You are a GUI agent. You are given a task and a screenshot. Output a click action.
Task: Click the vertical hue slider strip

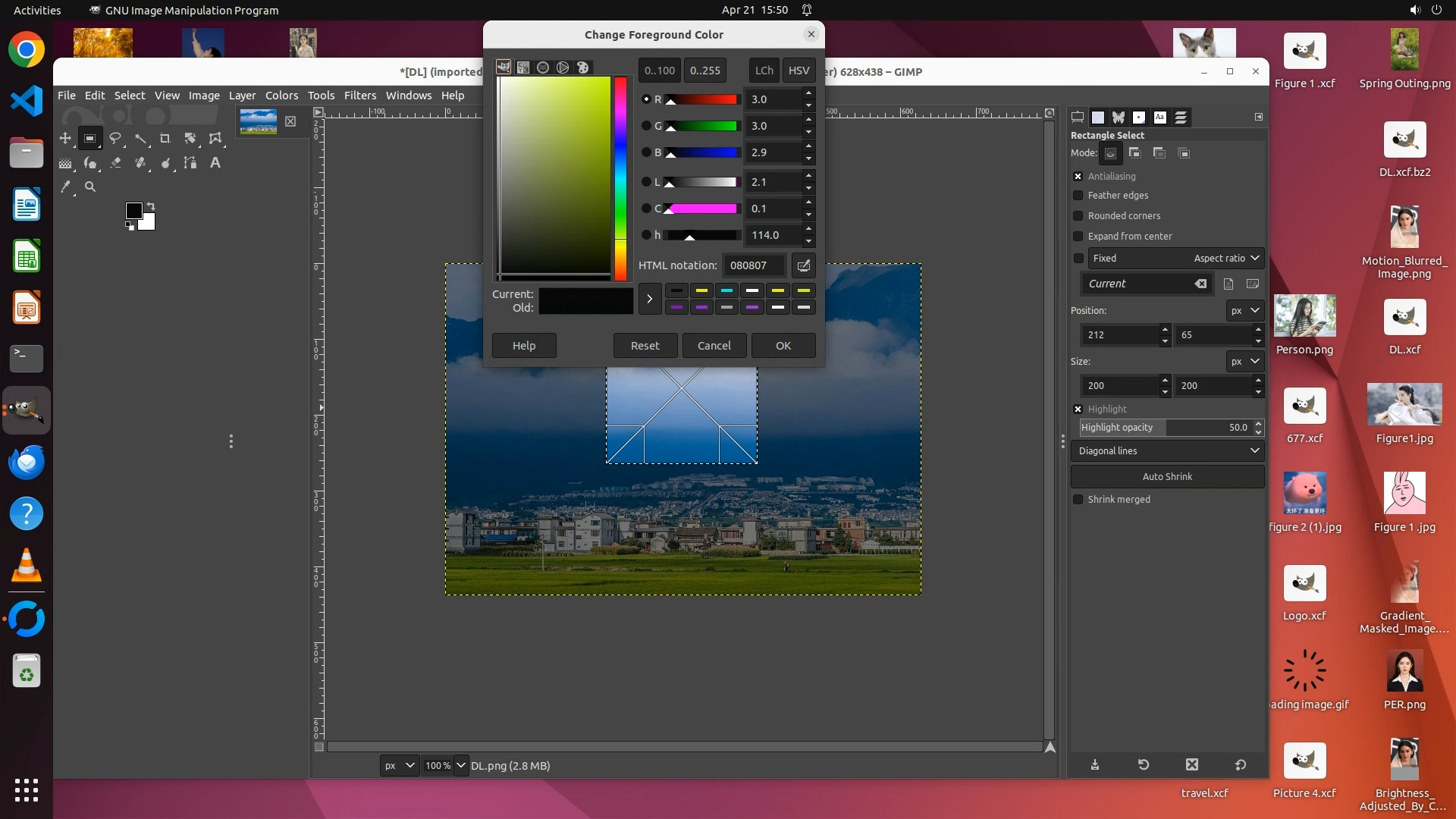(620, 178)
